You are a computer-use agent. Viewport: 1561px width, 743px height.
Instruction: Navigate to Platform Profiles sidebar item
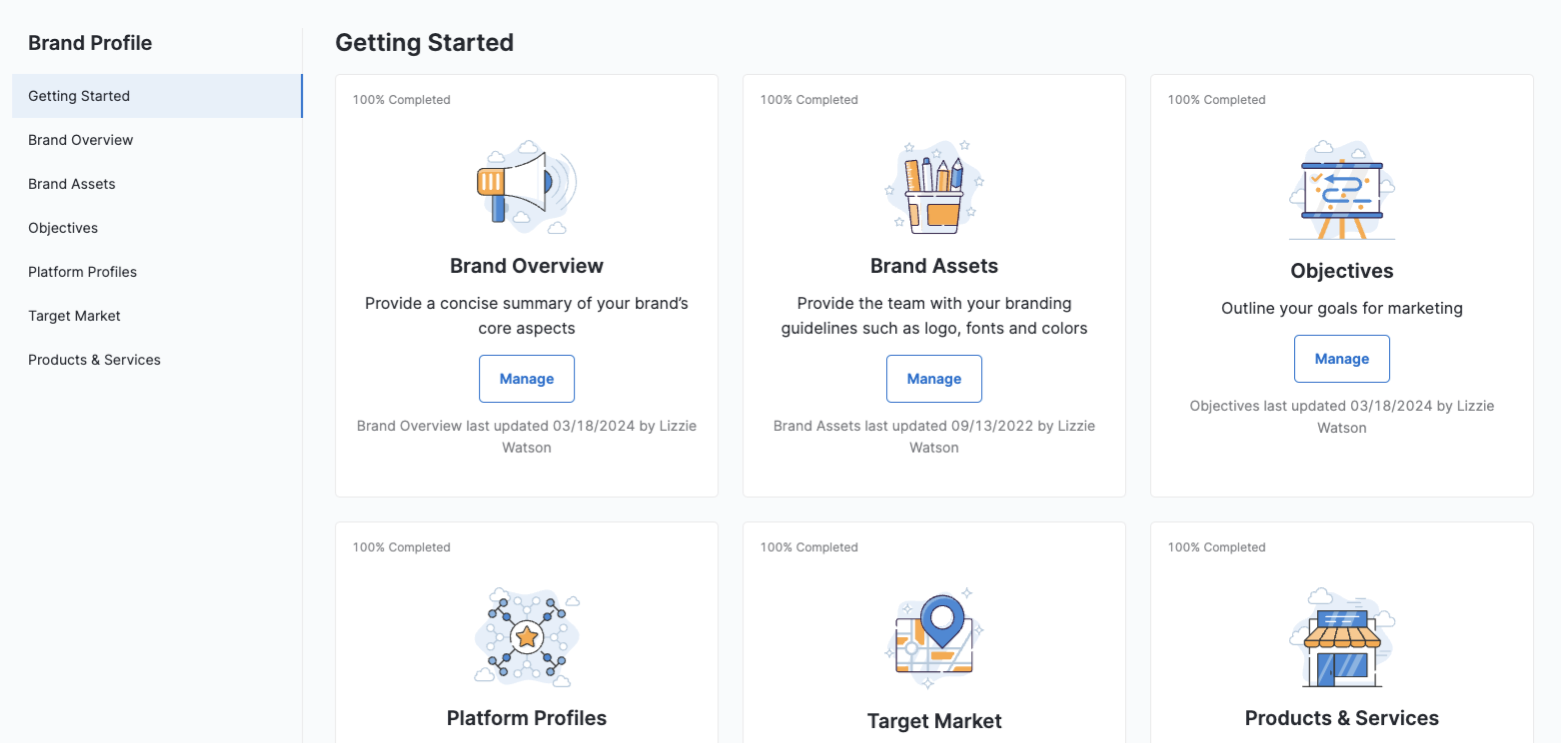82,272
